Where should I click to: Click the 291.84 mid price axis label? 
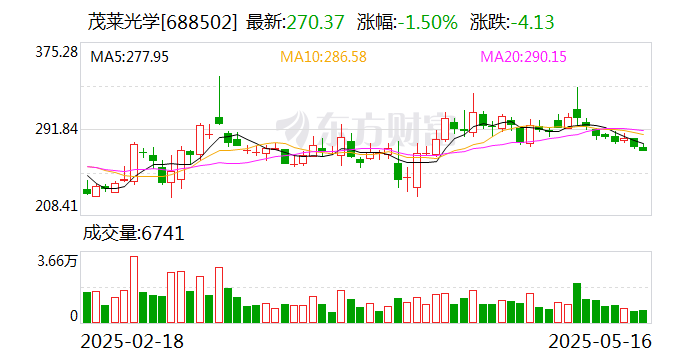tap(57, 129)
